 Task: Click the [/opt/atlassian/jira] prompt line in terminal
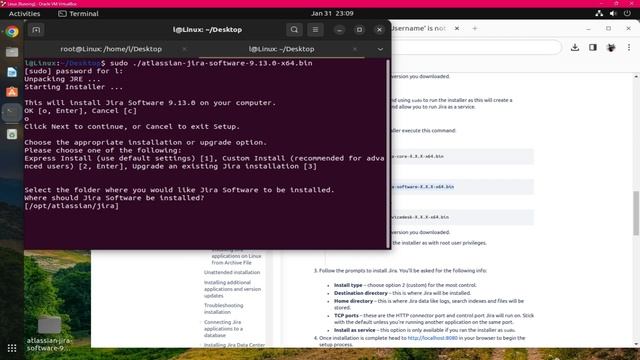coord(72,206)
